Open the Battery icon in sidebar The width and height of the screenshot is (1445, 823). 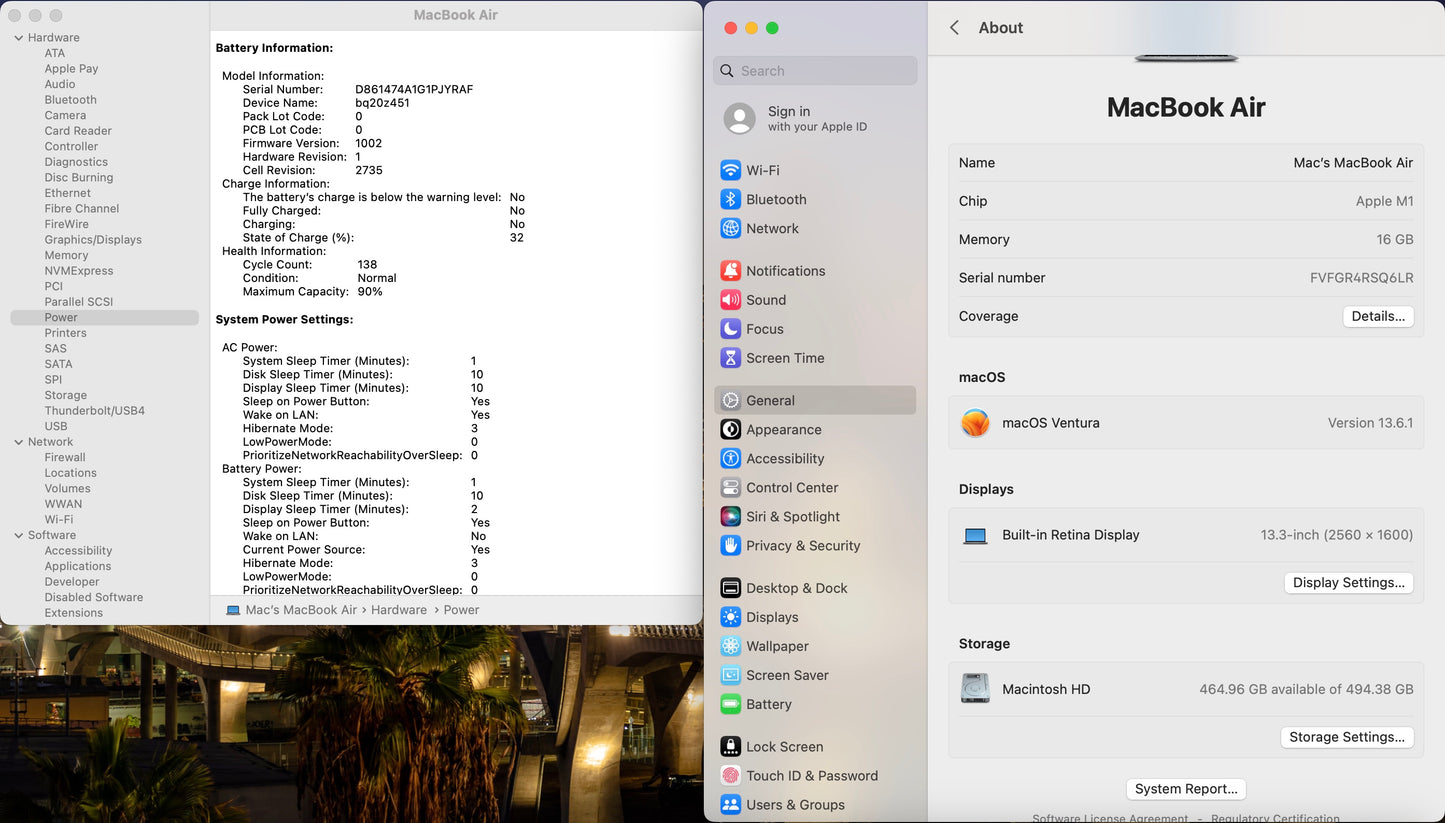pos(731,704)
